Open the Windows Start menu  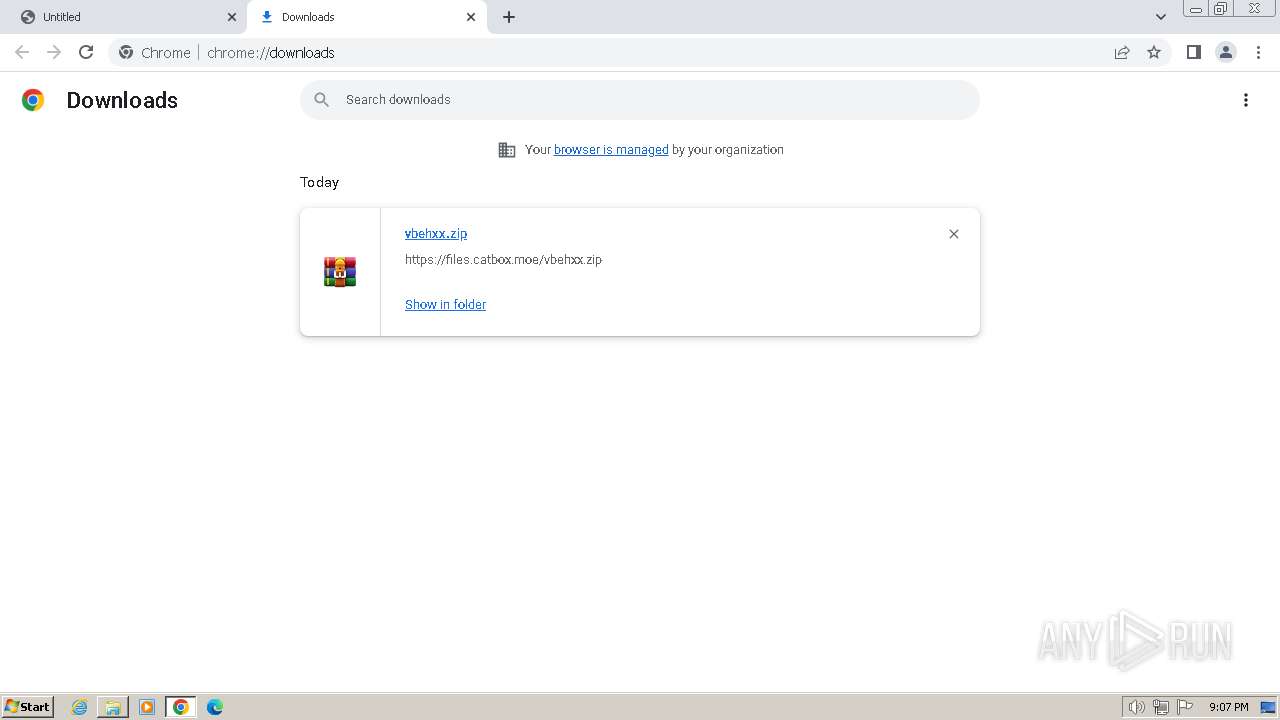tap(28, 707)
